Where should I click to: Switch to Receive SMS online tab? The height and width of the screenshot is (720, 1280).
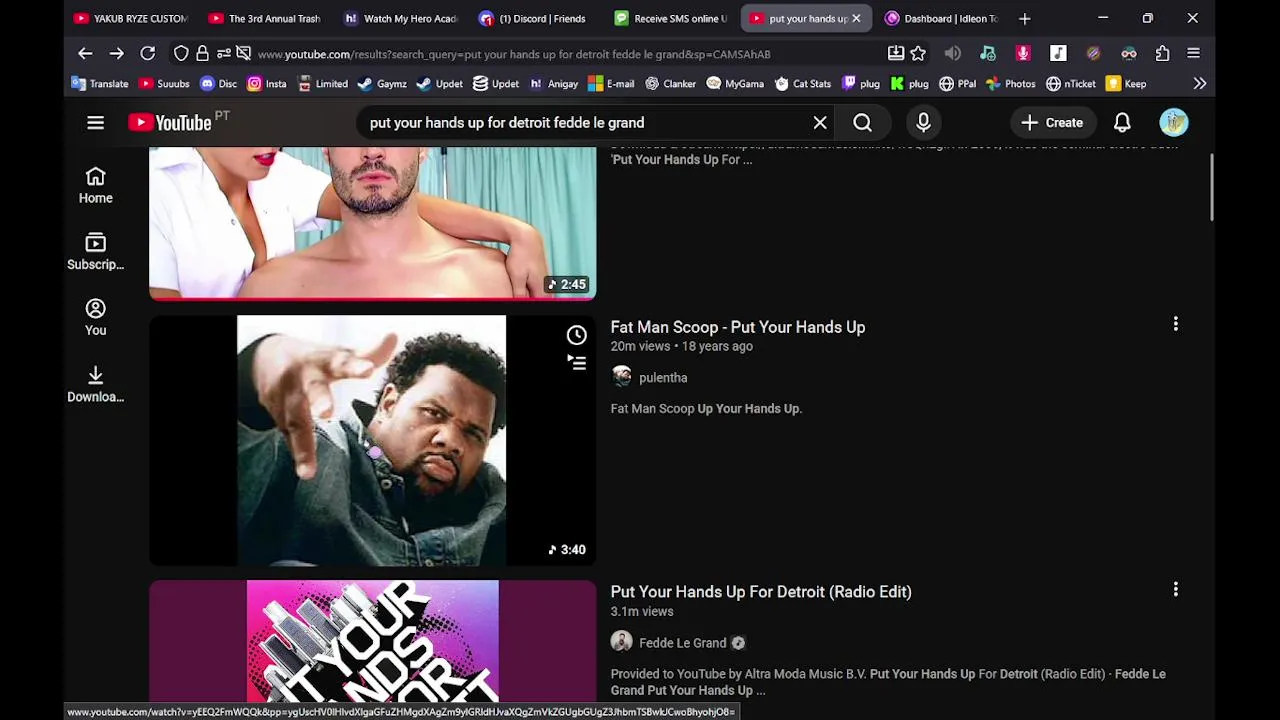click(x=670, y=18)
